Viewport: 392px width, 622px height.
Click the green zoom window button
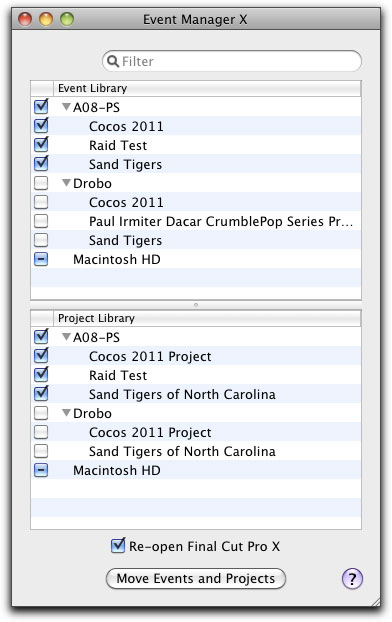point(67,19)
